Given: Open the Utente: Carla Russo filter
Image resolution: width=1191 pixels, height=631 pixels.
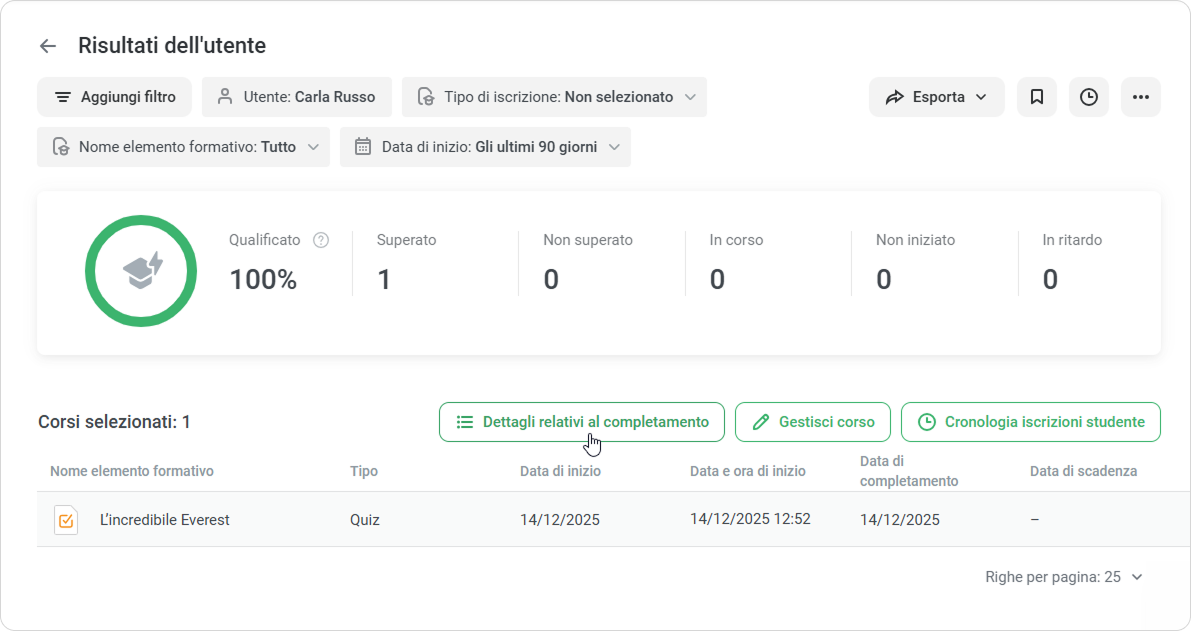Looking at the screenshot, I should click(296, 97).
